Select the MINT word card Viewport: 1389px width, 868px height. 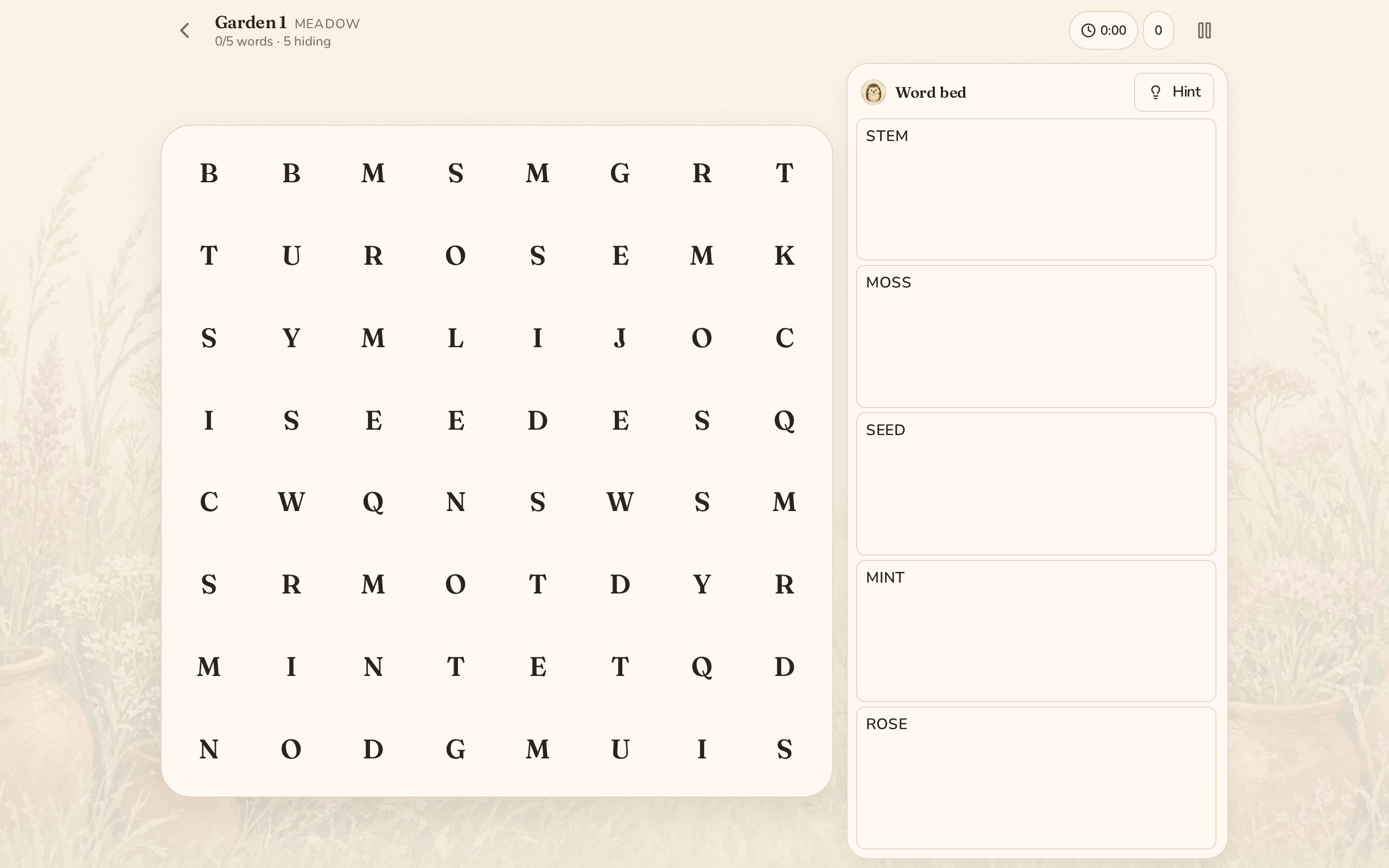click(1036, 631)
